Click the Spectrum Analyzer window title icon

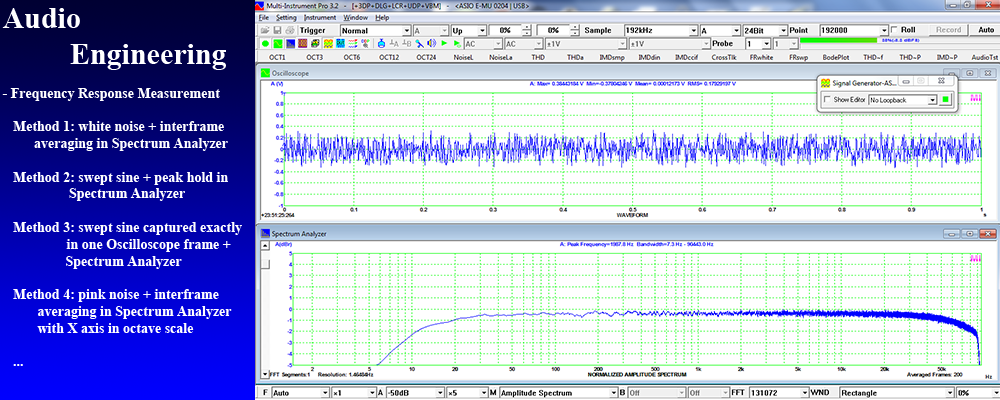(266, 234)
